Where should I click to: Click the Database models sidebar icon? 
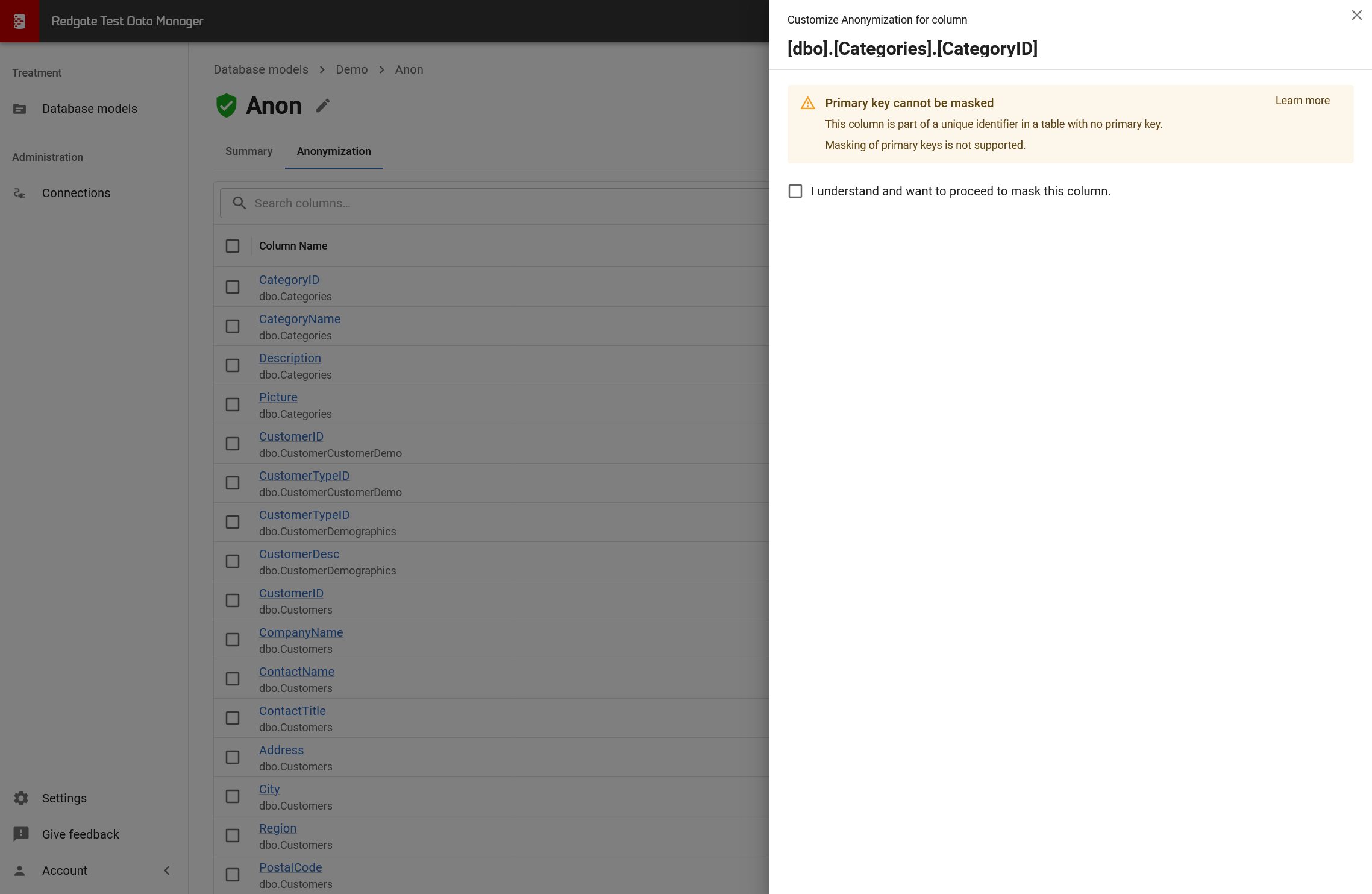click(20, 109)
